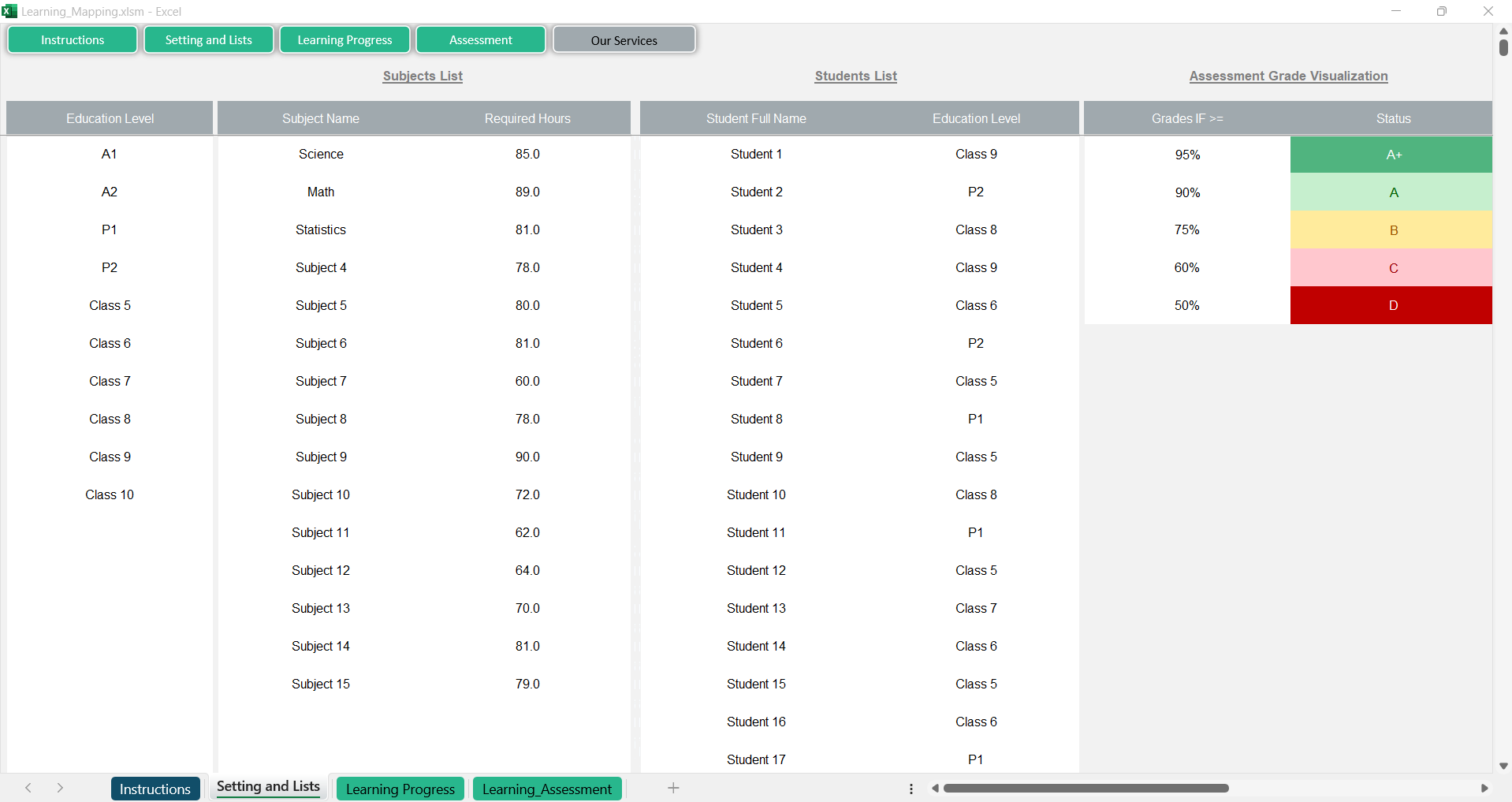Click the next sheet navigation arrow

pos(60,788)
